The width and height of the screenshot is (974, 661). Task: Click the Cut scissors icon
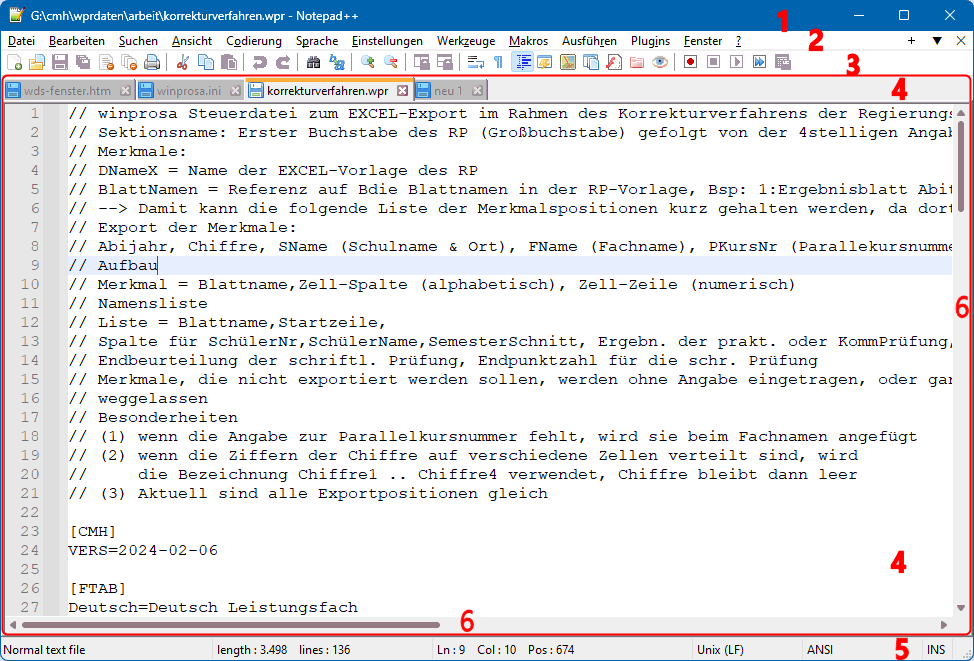pyautogui.click(x=183, y=62)
